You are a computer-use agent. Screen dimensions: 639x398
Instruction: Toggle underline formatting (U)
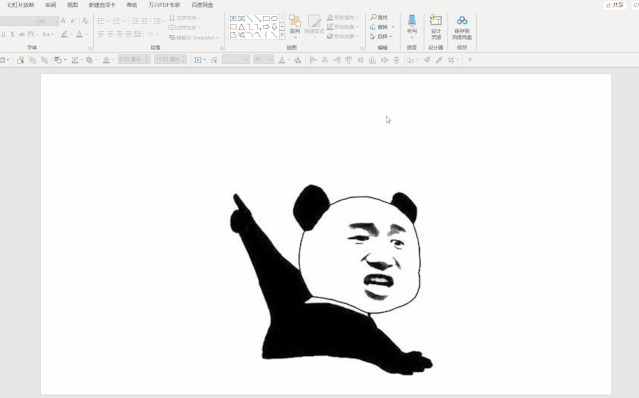click(x=3, y=34)
